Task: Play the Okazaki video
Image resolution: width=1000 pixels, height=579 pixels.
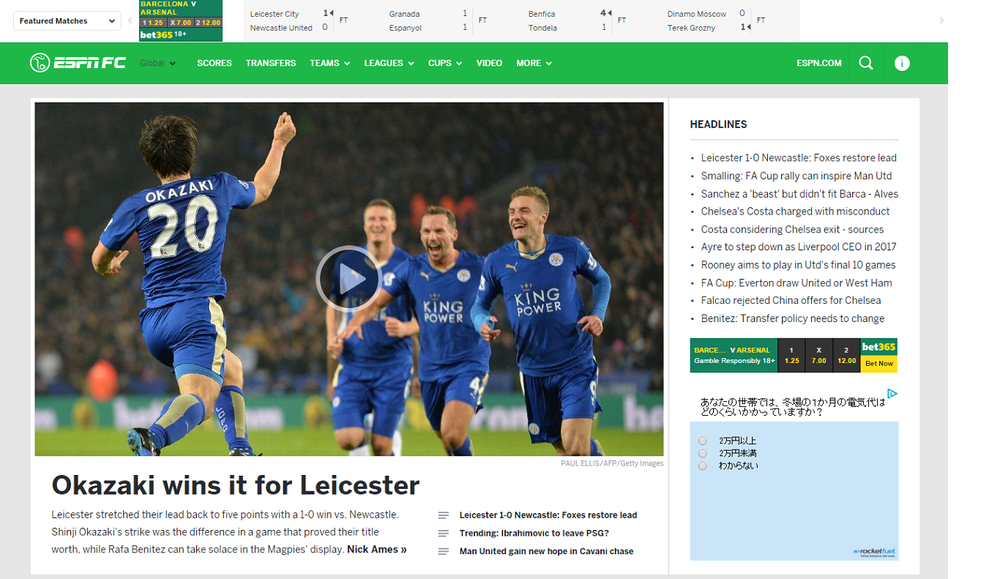Action: click(348, 279)
